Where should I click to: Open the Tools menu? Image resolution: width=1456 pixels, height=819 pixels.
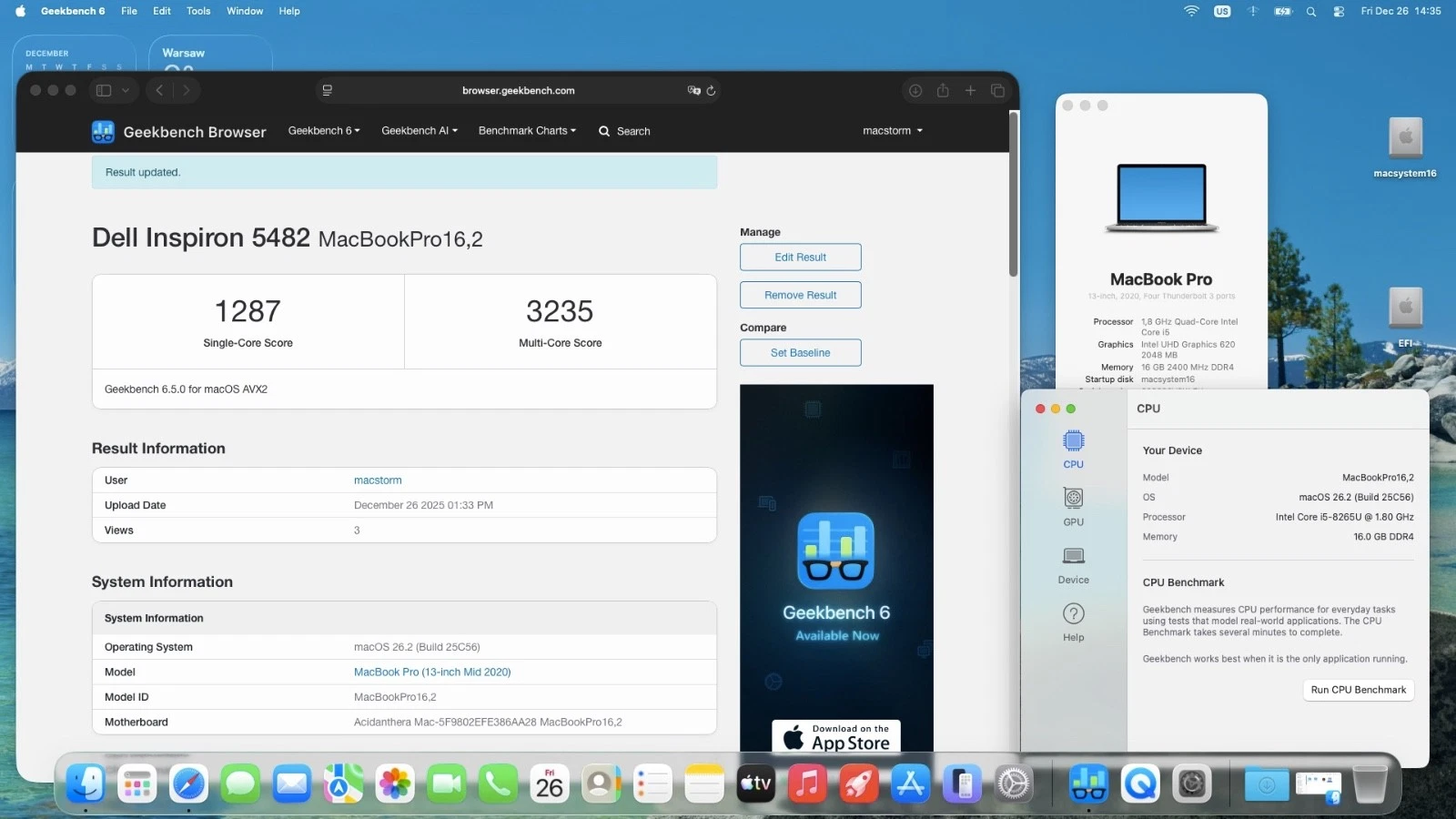pyautogui.click(x=198, y=11)
